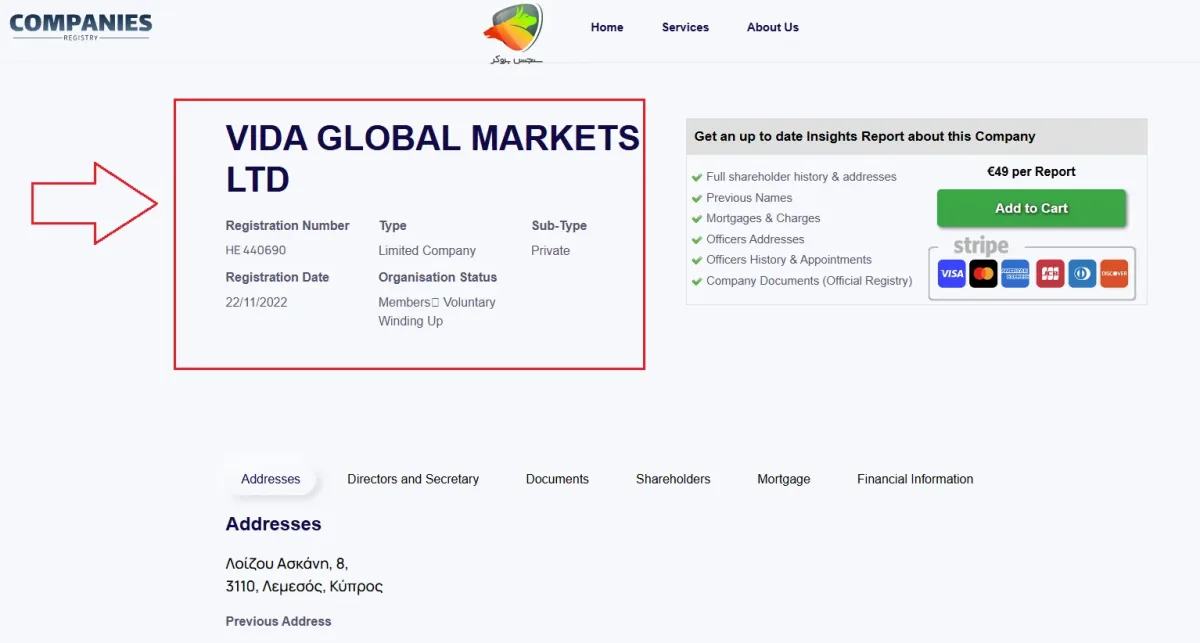Click Company Documents (Official Registry) text
This screenshot has width=1200, height=643.
(809, 282)
